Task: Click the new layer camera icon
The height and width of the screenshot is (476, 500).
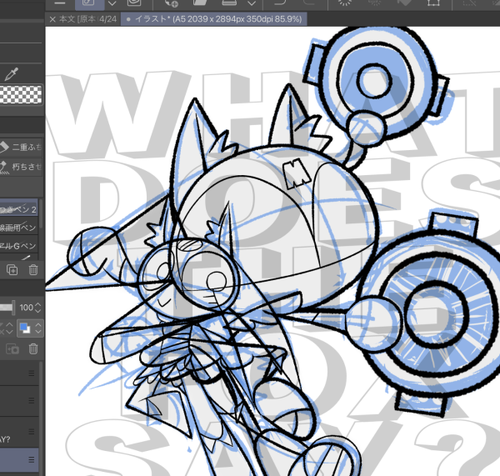Action: [x=13, y=349]
